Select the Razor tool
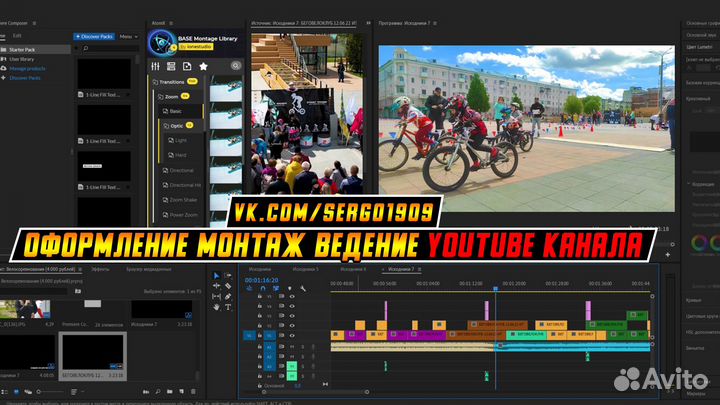The height and width of the screenshot is (405, 720). tap(228, 286)
